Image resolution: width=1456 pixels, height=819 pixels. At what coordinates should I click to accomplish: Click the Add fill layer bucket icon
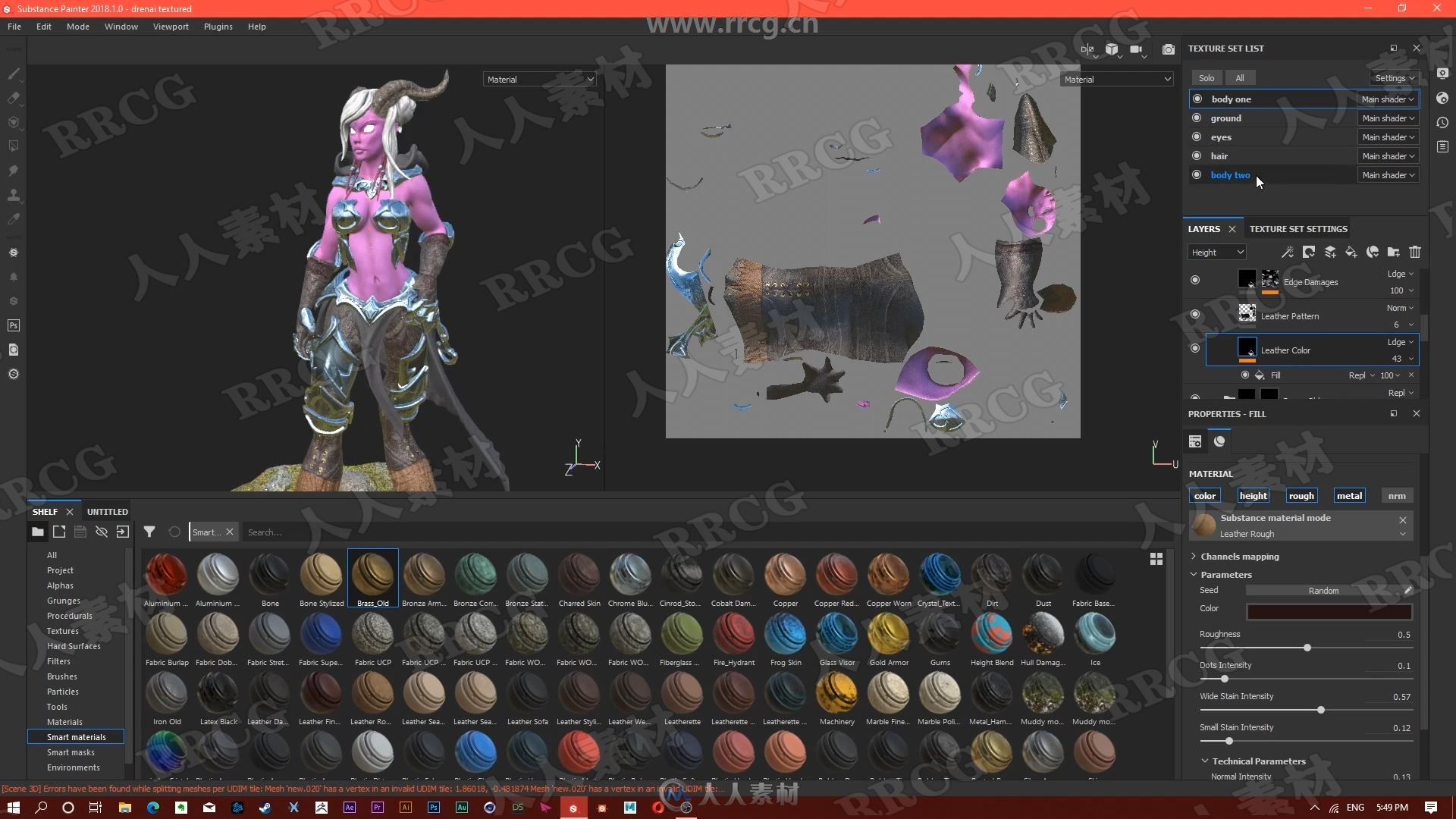pos(1351,252)
